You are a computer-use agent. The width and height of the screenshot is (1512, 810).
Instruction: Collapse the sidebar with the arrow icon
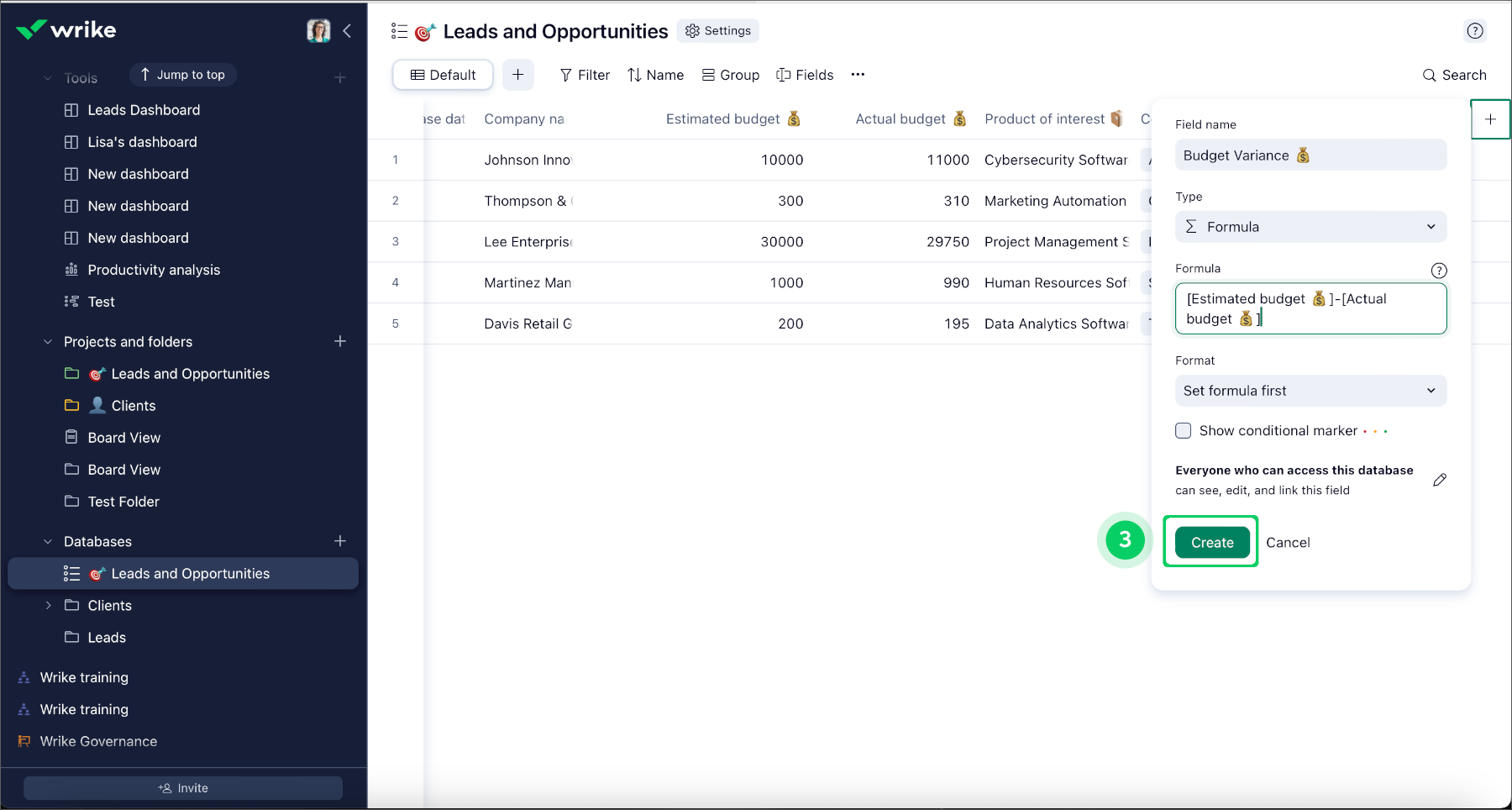(x=347, y=31)
